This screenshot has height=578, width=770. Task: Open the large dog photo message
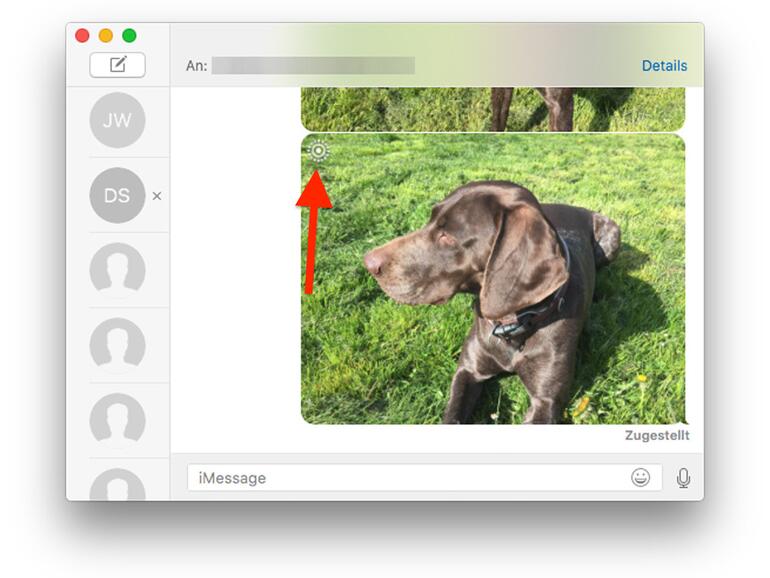point(493,279)
